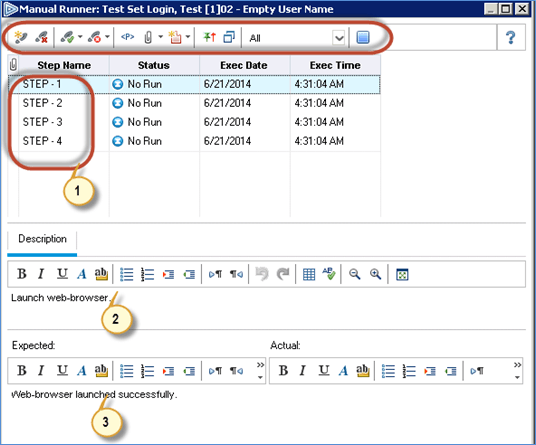Click the Add Step icon in the toolbar
Screen dimensions: 536x445
click(x=21, y=37)
